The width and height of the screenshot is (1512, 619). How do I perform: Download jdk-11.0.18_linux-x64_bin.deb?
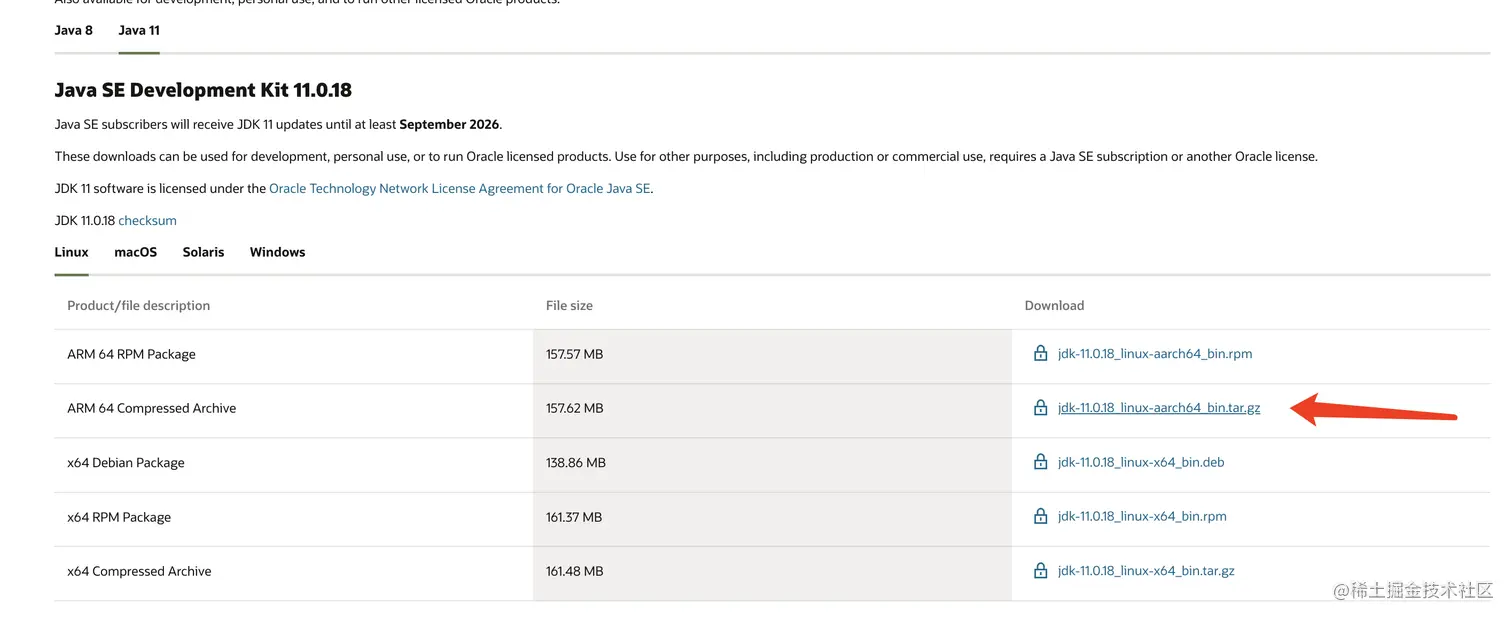pos(1141,462)
